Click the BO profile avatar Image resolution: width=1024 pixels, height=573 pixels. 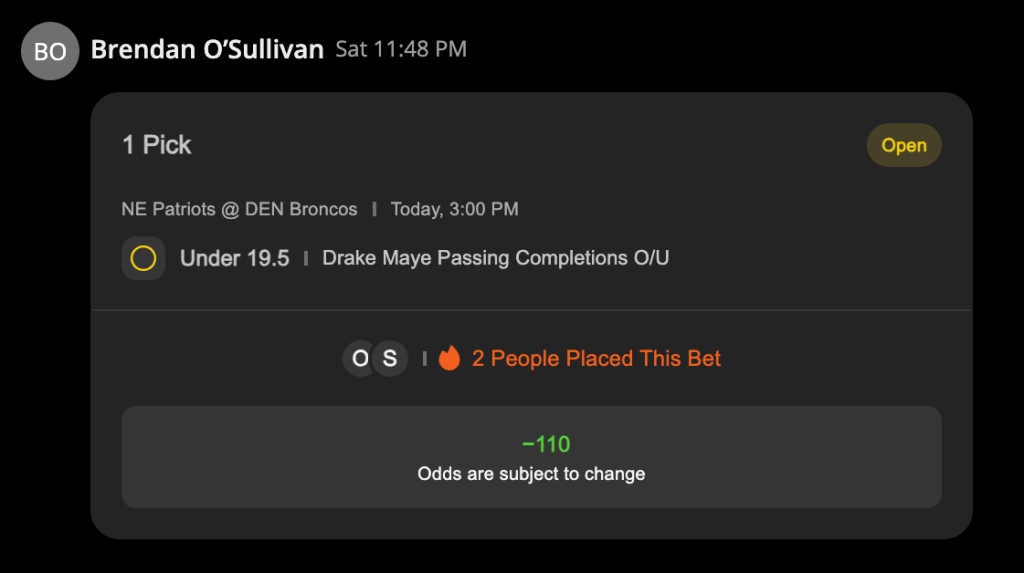coord(50,51)
